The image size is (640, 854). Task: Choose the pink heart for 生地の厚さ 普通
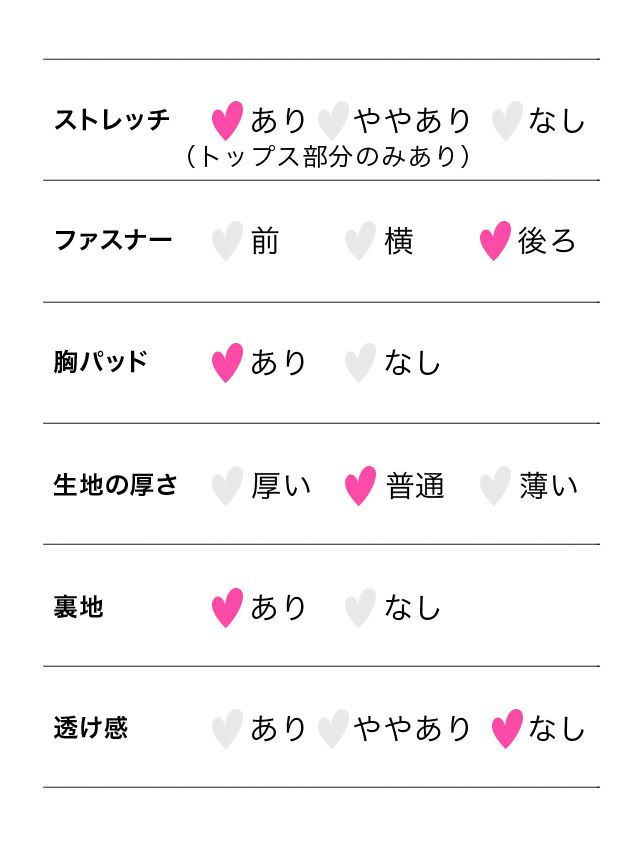pos(360,485)
